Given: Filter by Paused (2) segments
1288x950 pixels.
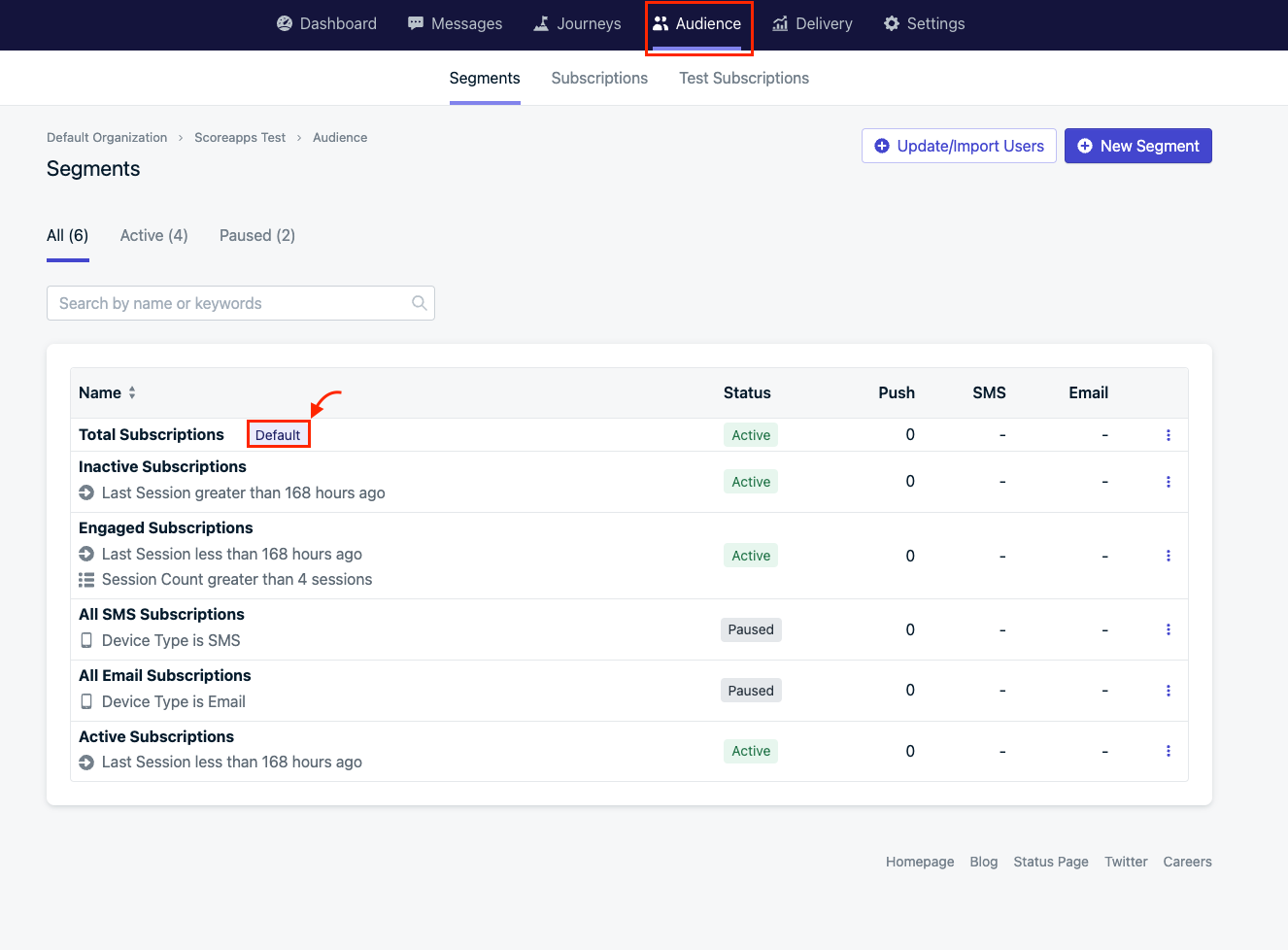Looking at the screenshot, I should (257, 235).
